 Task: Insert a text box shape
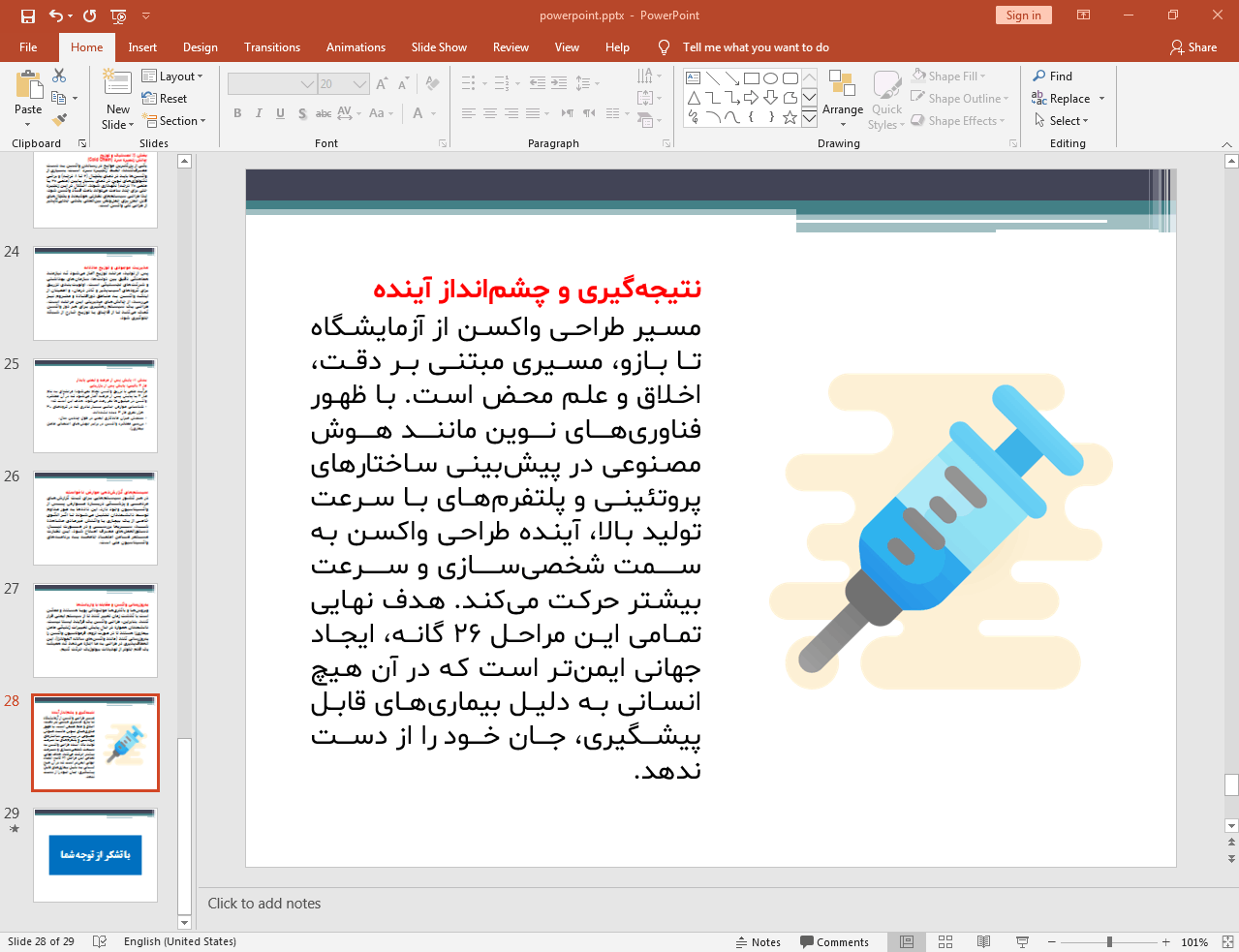(693, 78)
